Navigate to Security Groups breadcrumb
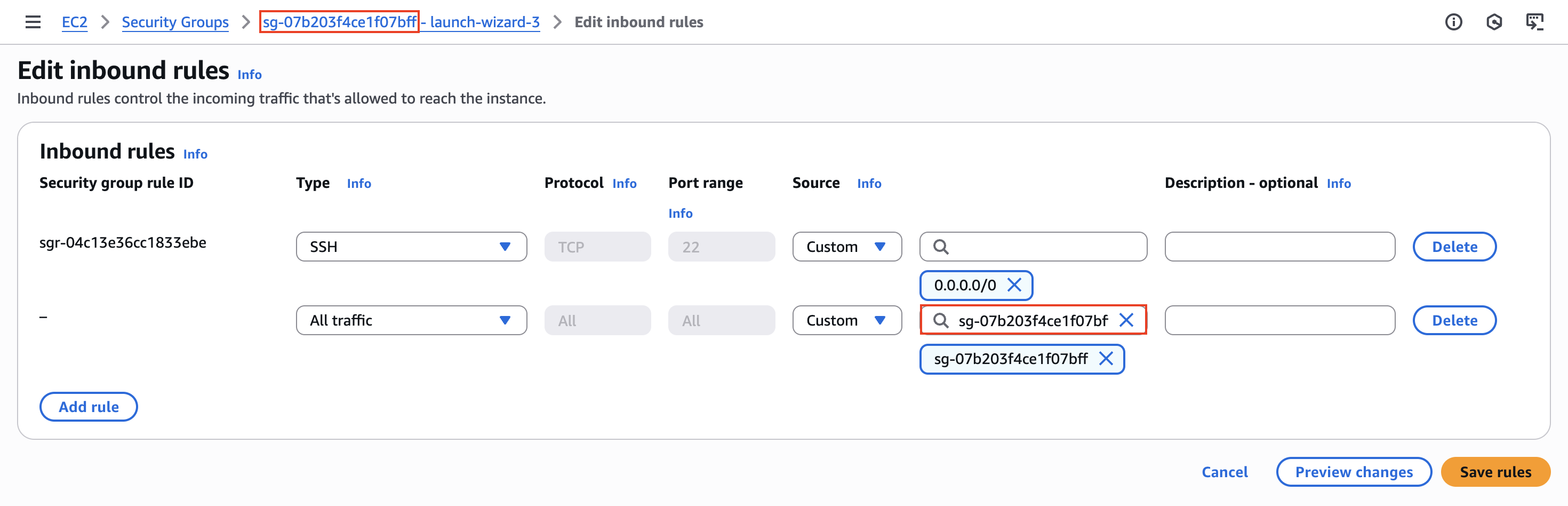 175,22
